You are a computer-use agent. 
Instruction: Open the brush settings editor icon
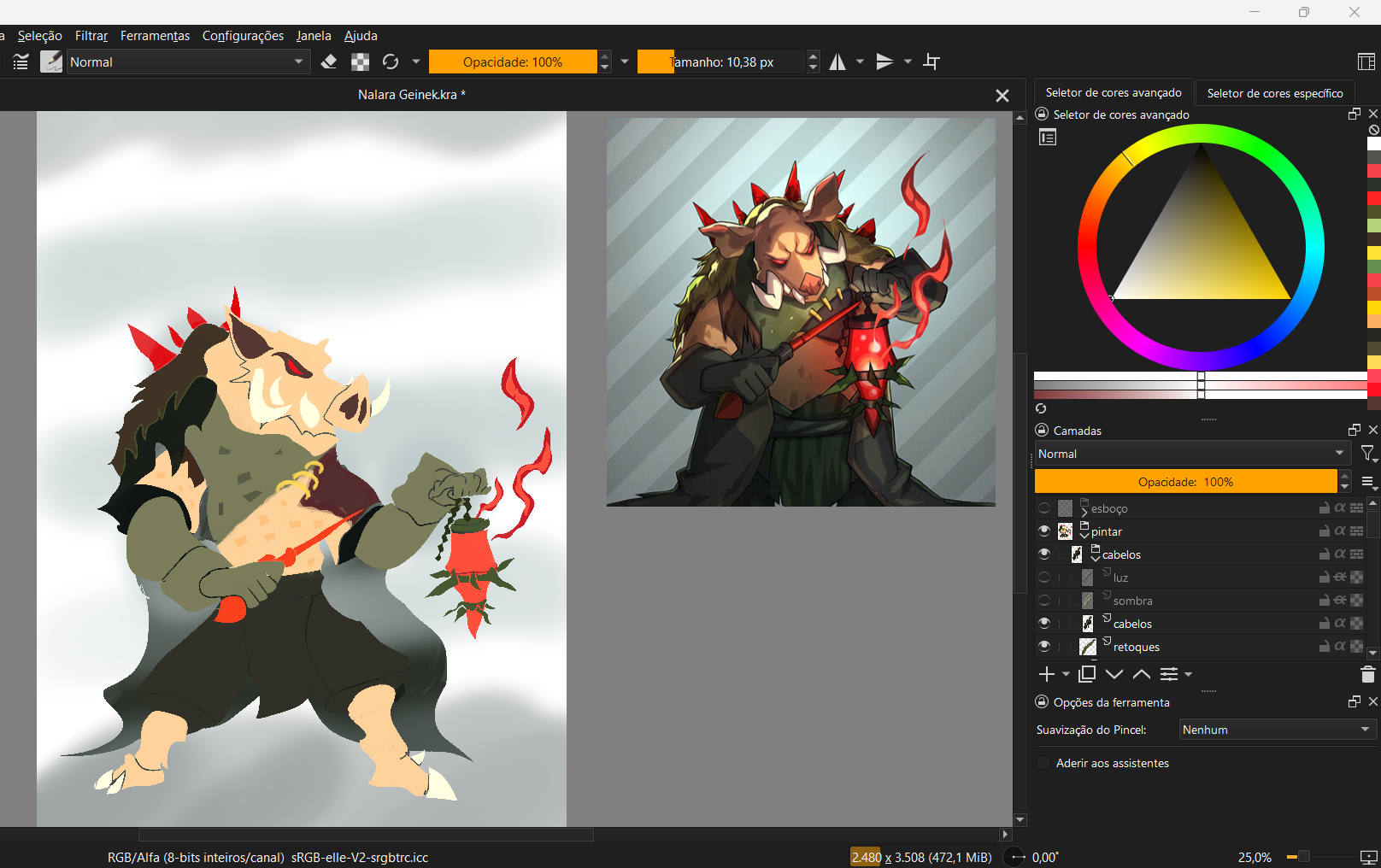(x=21, y=62)
